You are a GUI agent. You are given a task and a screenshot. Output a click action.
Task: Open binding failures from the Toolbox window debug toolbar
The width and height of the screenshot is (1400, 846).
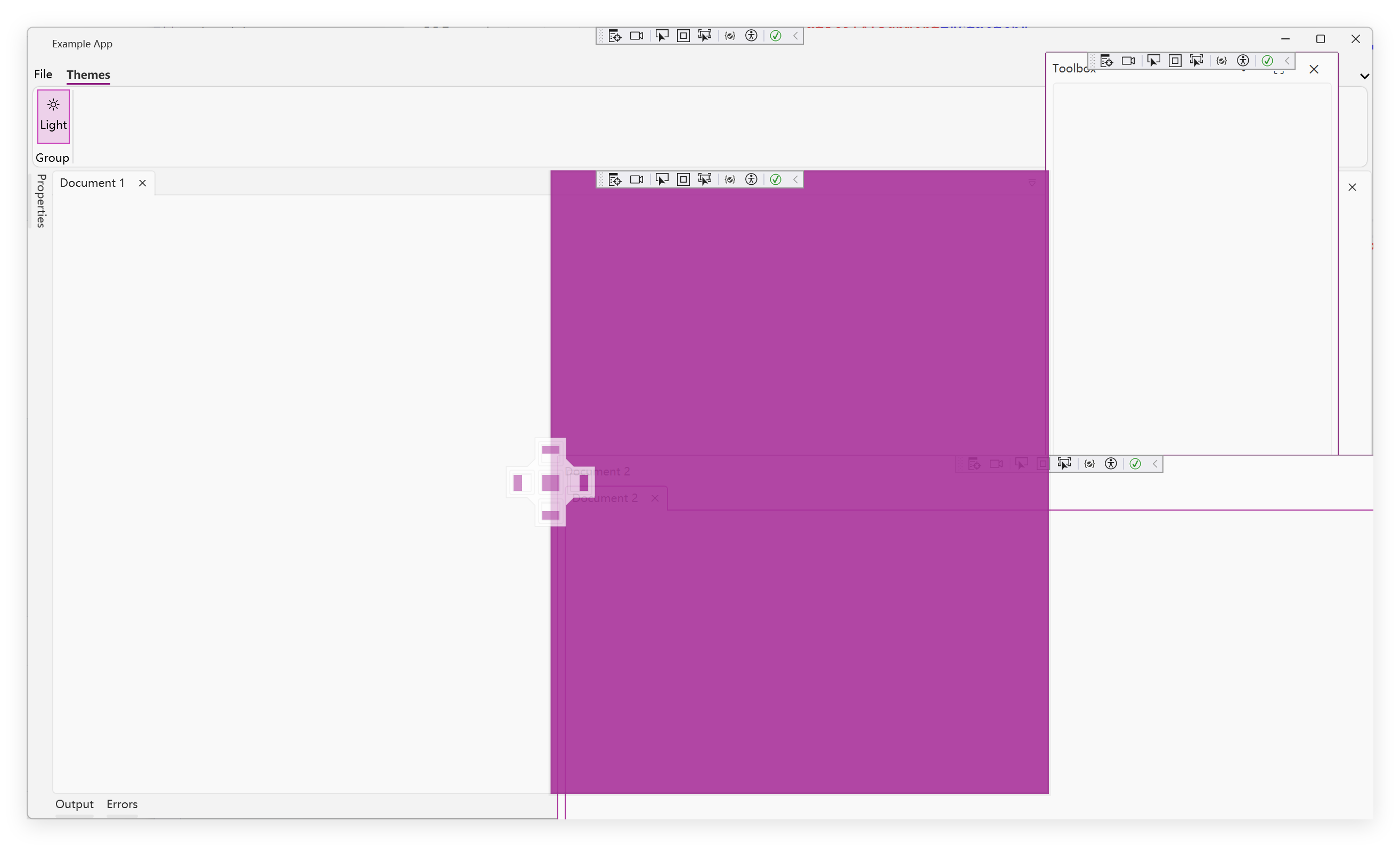[1222, 61]
